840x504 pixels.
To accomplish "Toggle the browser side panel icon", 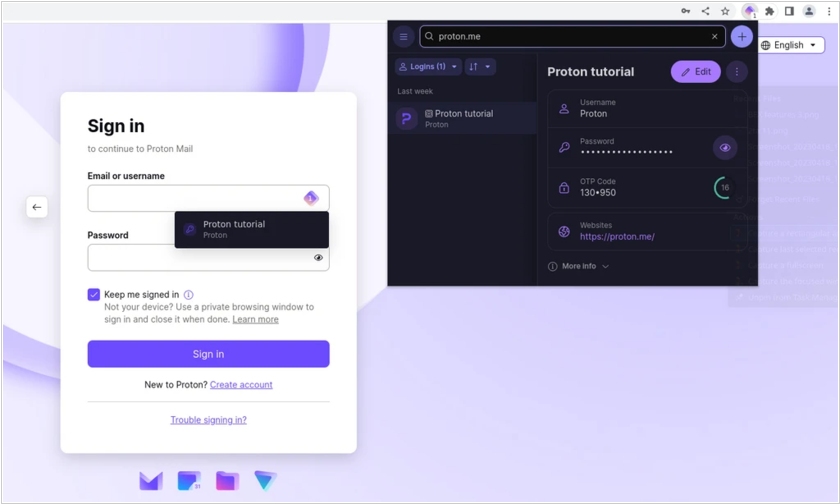I will point(789,11).
